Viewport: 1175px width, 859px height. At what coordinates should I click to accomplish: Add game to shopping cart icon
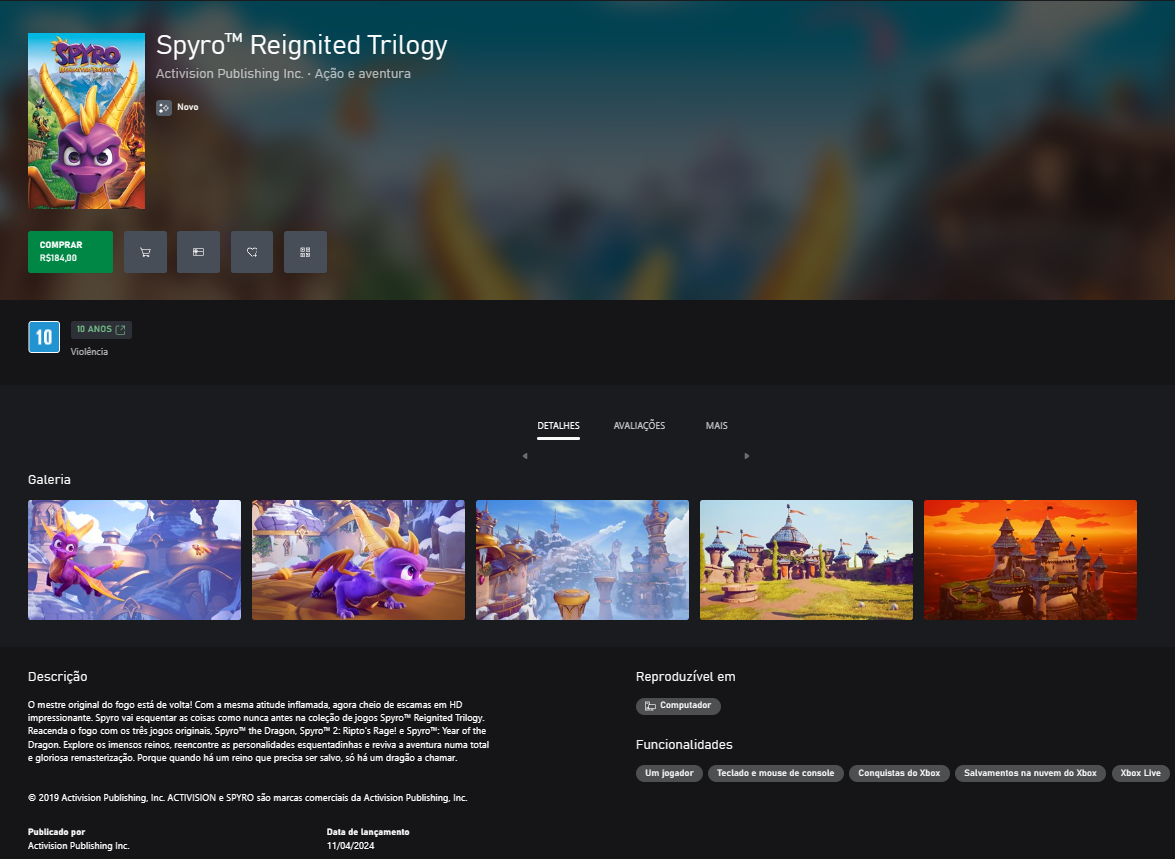[x=145, y=252]
